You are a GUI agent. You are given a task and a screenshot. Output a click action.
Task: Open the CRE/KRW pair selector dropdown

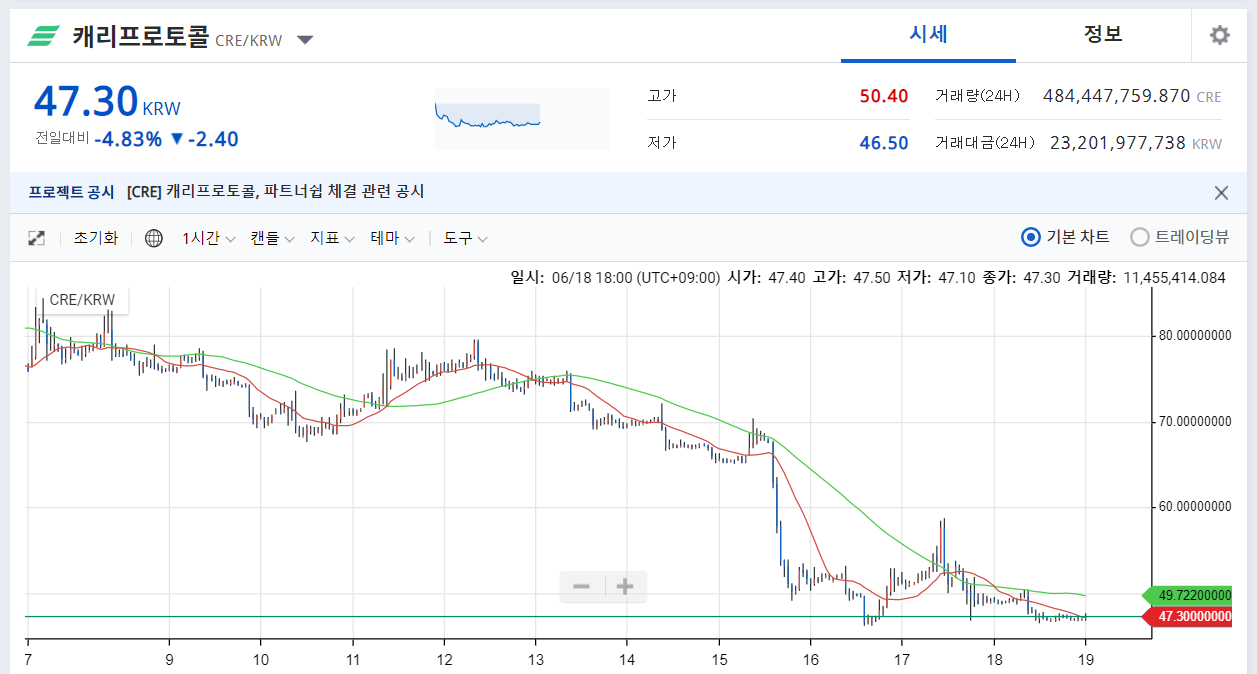click(304, 38)
